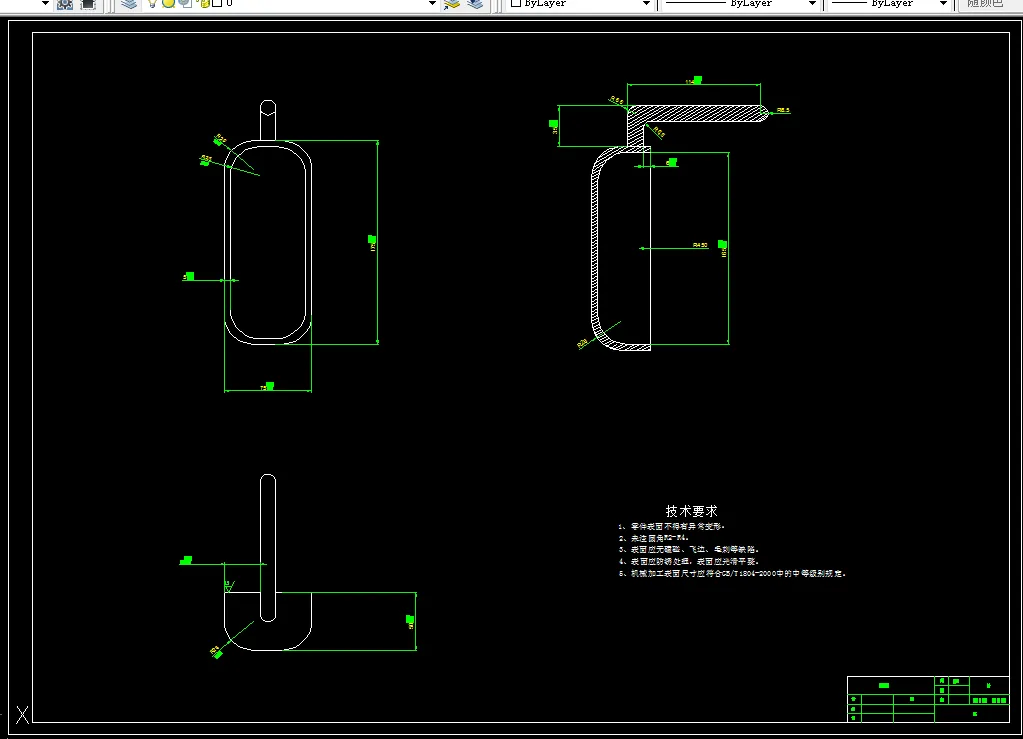Open the Layer Properties Manager icon
This screenshot has height=739, width=1023.
(x=129, y=4)
